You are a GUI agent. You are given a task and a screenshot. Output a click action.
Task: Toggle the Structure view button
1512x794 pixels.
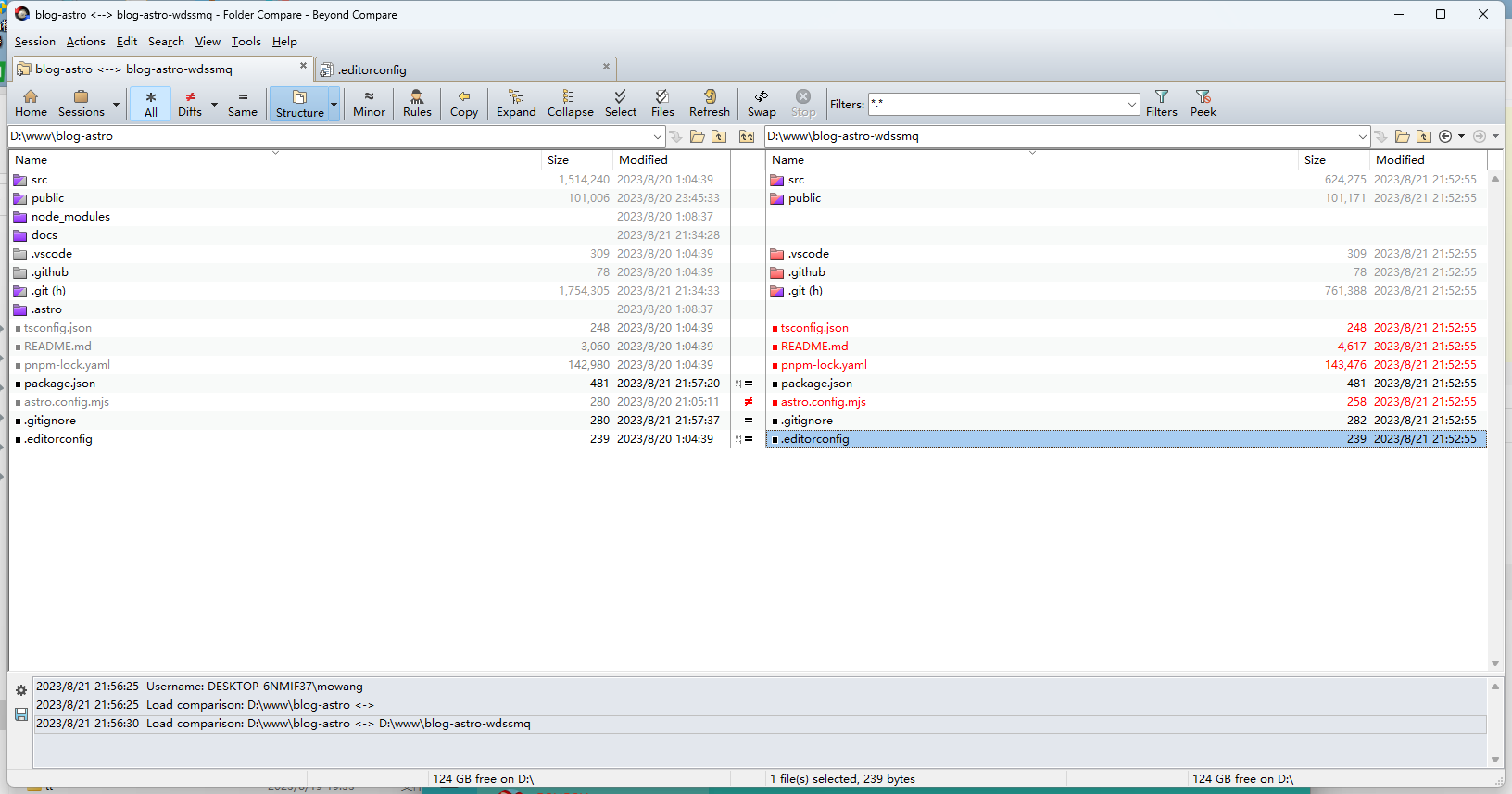coord(300,104)
